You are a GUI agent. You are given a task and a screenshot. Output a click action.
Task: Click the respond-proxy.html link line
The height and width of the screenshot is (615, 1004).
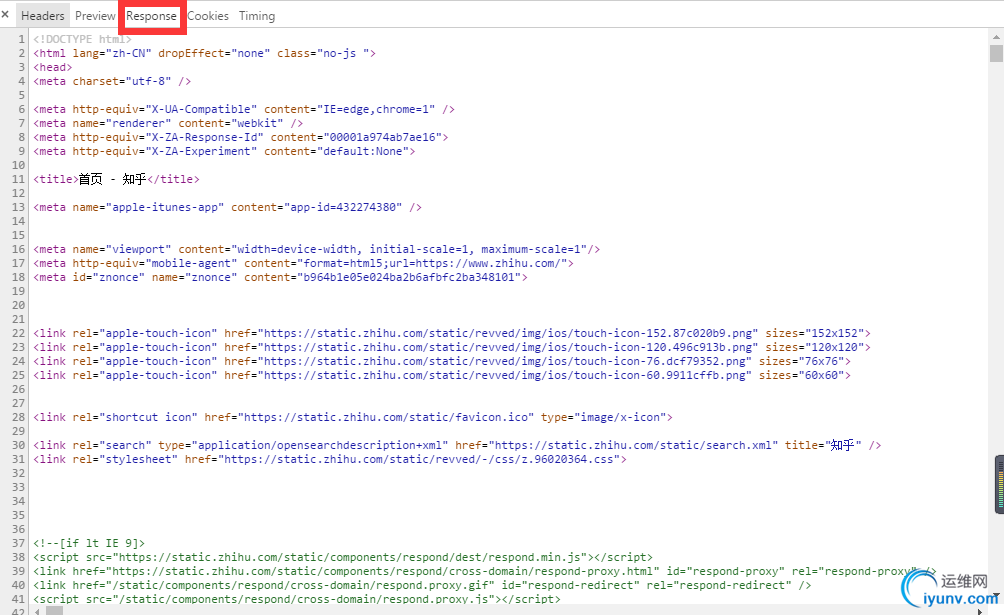[485, 571]
